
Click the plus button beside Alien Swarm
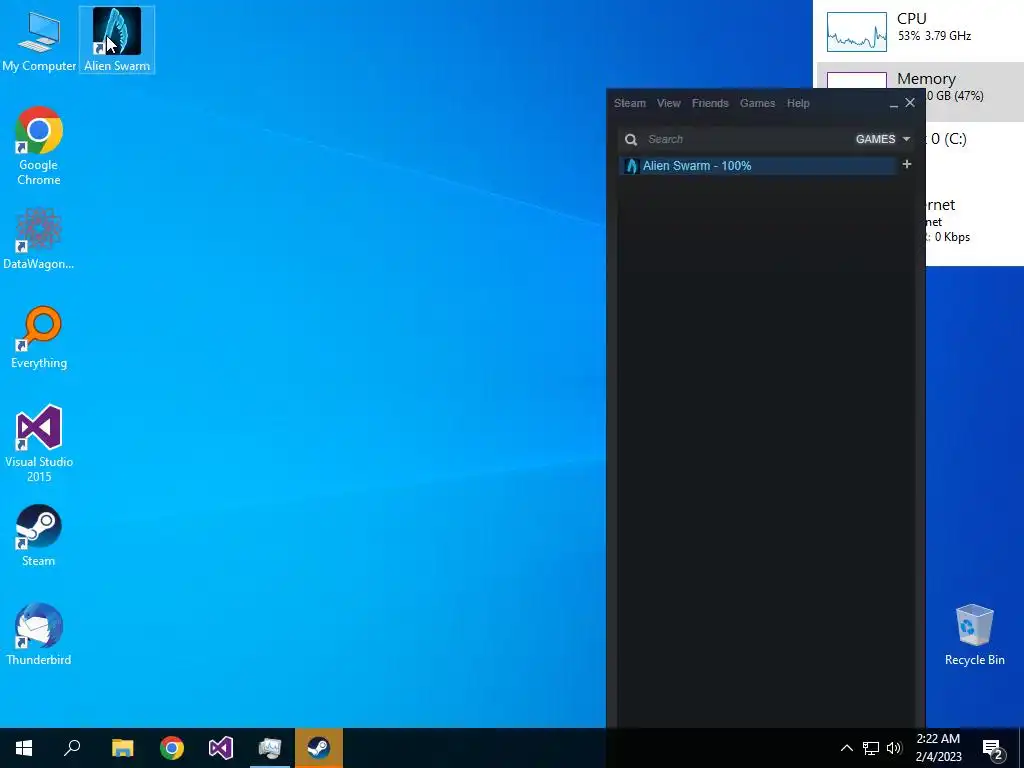pyautogui.click(x=906, y=165)
